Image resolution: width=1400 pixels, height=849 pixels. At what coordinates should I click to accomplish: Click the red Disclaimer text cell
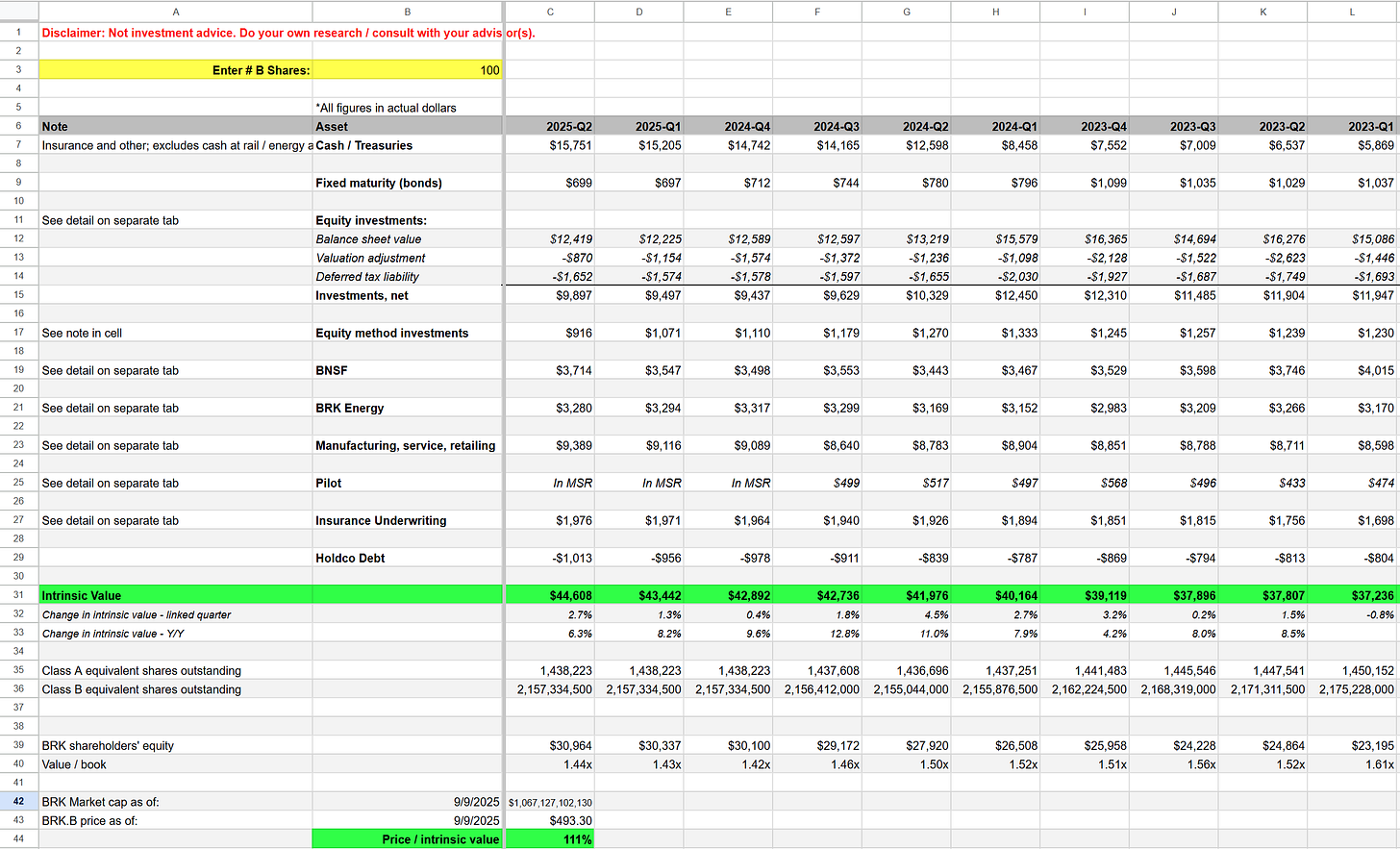click(288, 33)
